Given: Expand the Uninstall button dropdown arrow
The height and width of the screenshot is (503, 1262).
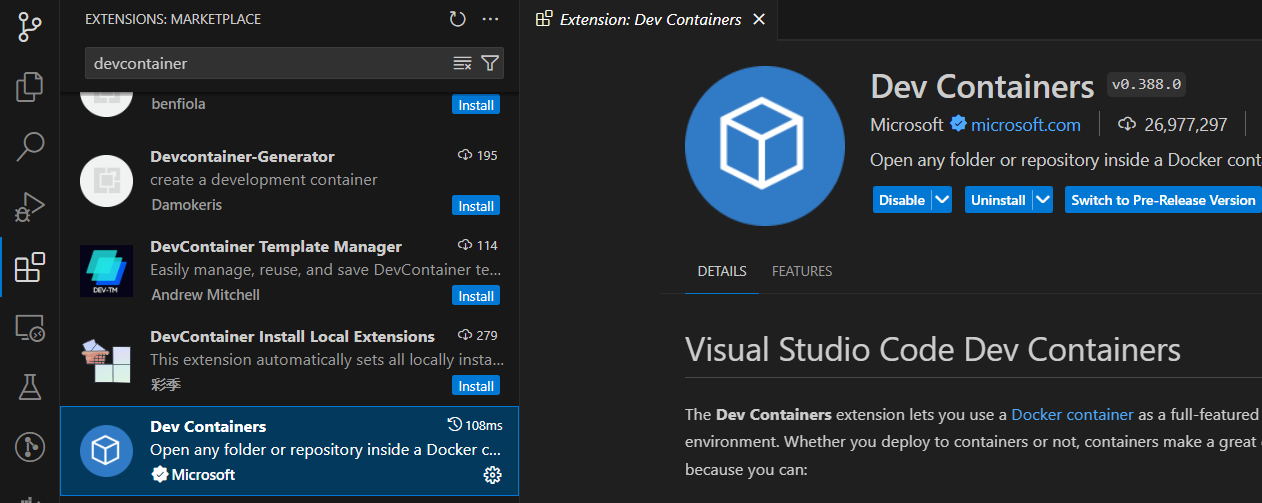Looking at the screenshot, I should (x=1043, y=200).
